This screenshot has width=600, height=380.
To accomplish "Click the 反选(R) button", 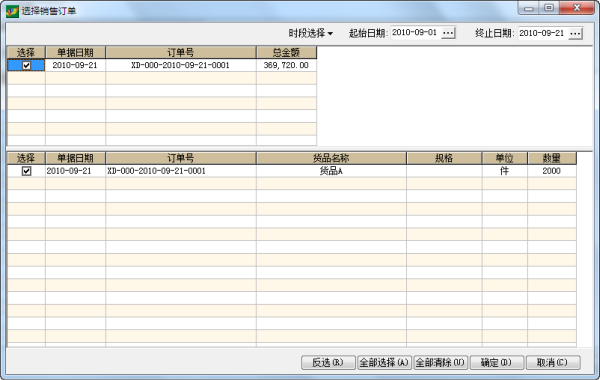I will click(x=328, y=362).
